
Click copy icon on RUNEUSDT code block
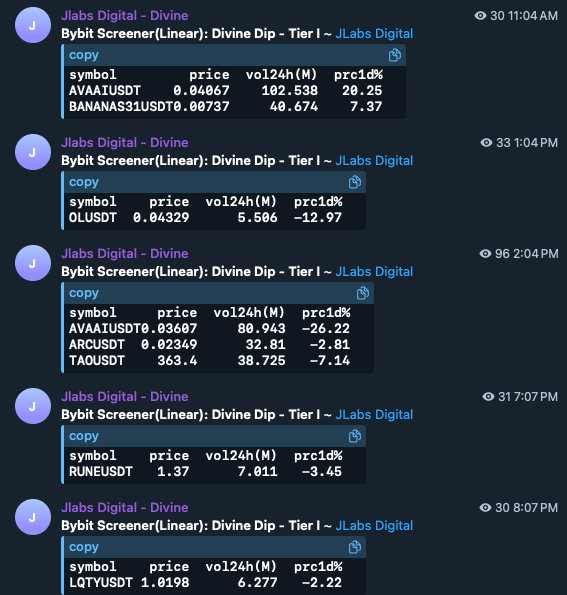[x=355, y=436]
